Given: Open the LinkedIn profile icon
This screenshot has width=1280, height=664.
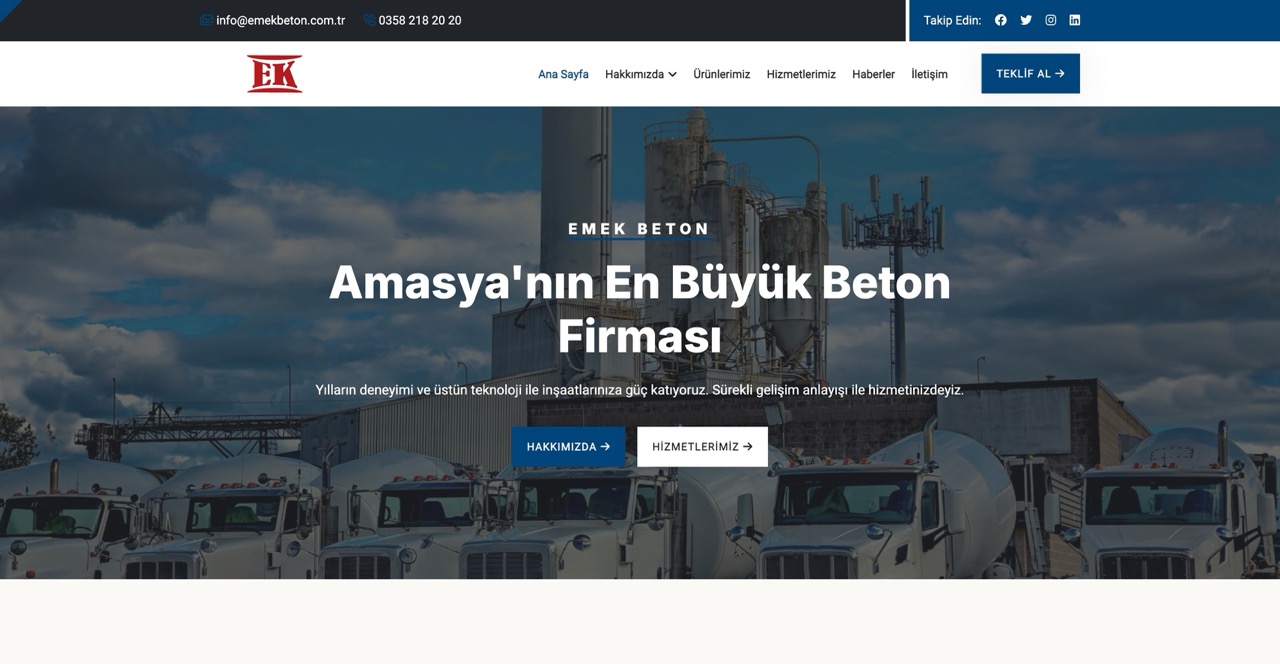Looking at the screenshot, I should coord(1074,19).
